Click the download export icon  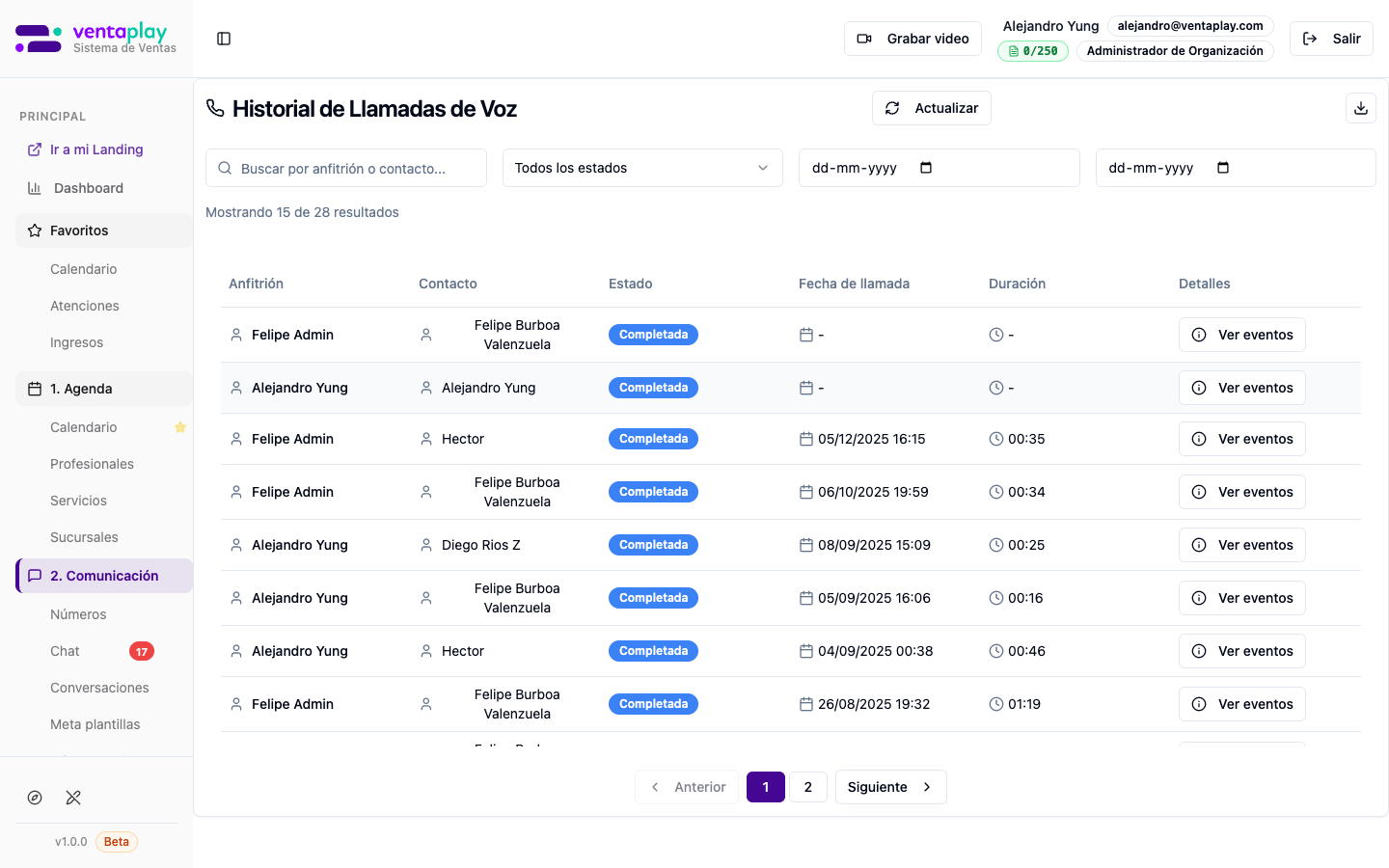coord(1360,108)
